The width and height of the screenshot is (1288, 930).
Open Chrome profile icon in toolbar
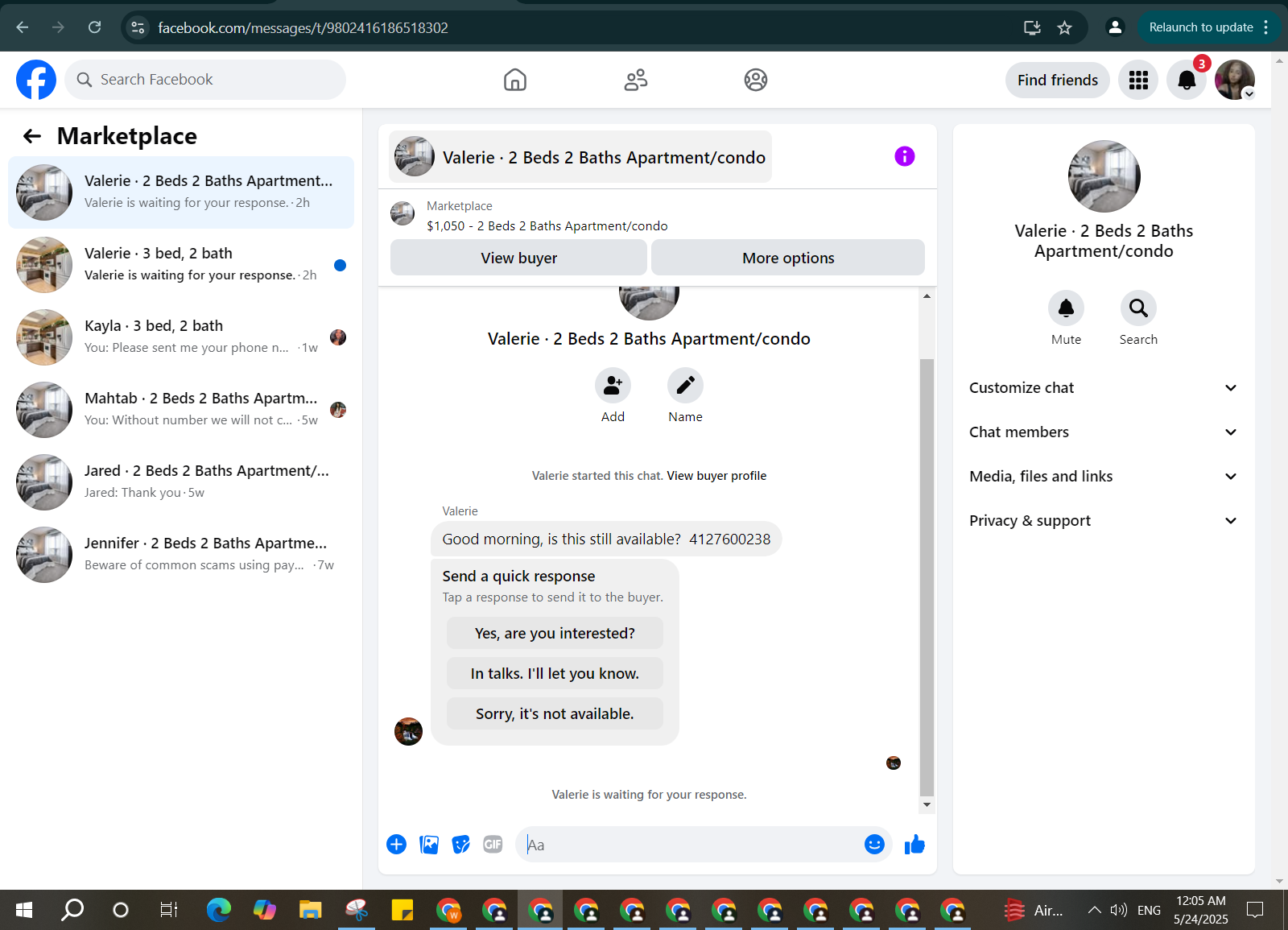point(1115,27)
